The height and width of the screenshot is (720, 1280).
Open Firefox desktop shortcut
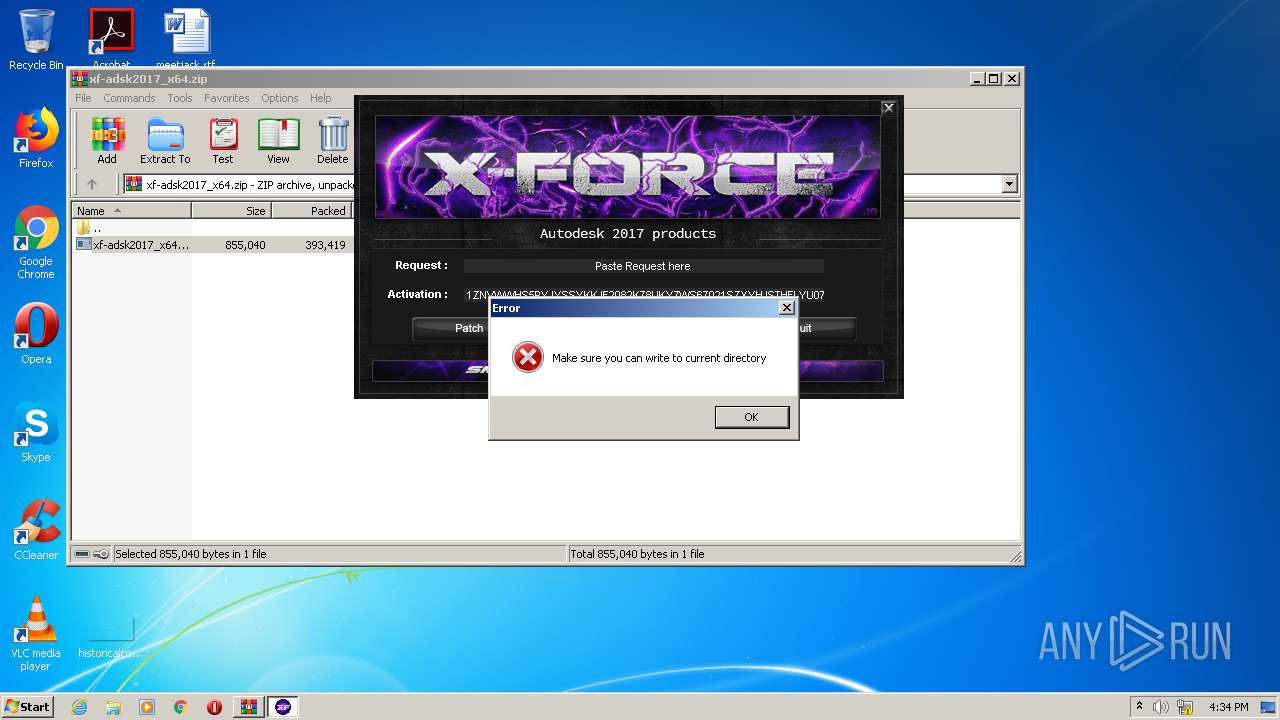pos(36,138)
